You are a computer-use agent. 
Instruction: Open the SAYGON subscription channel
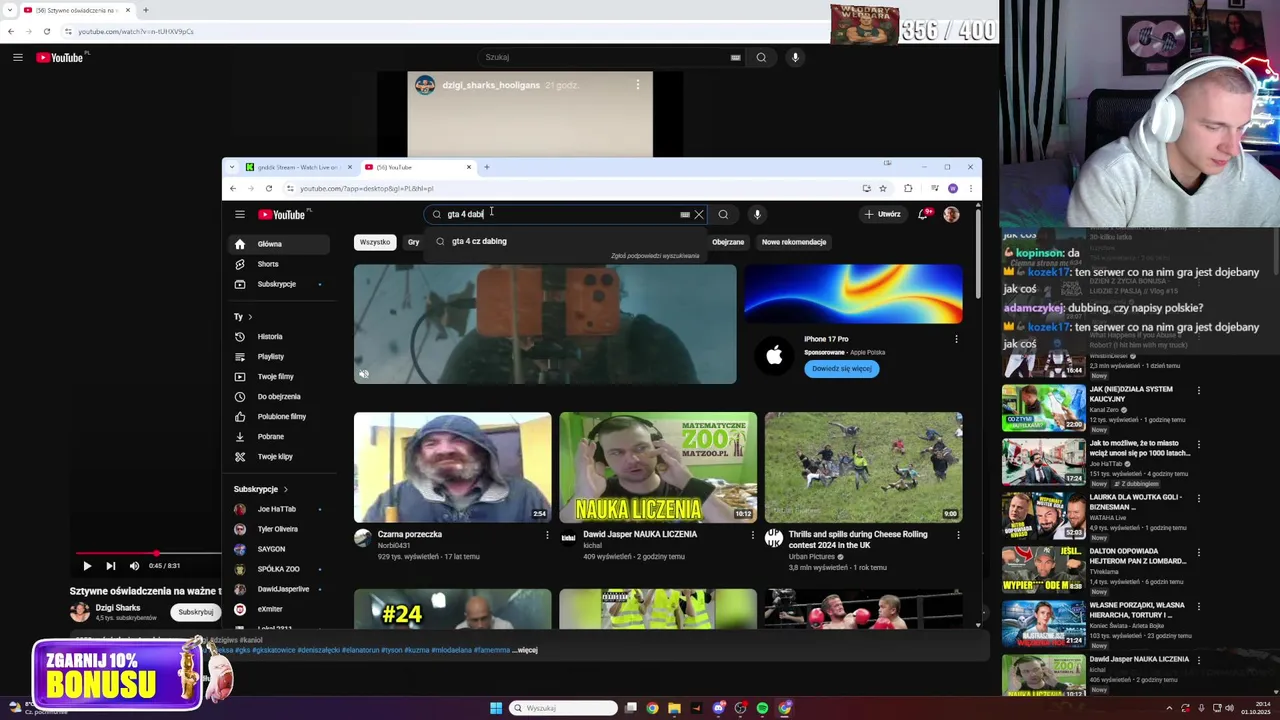click(271, 549)
